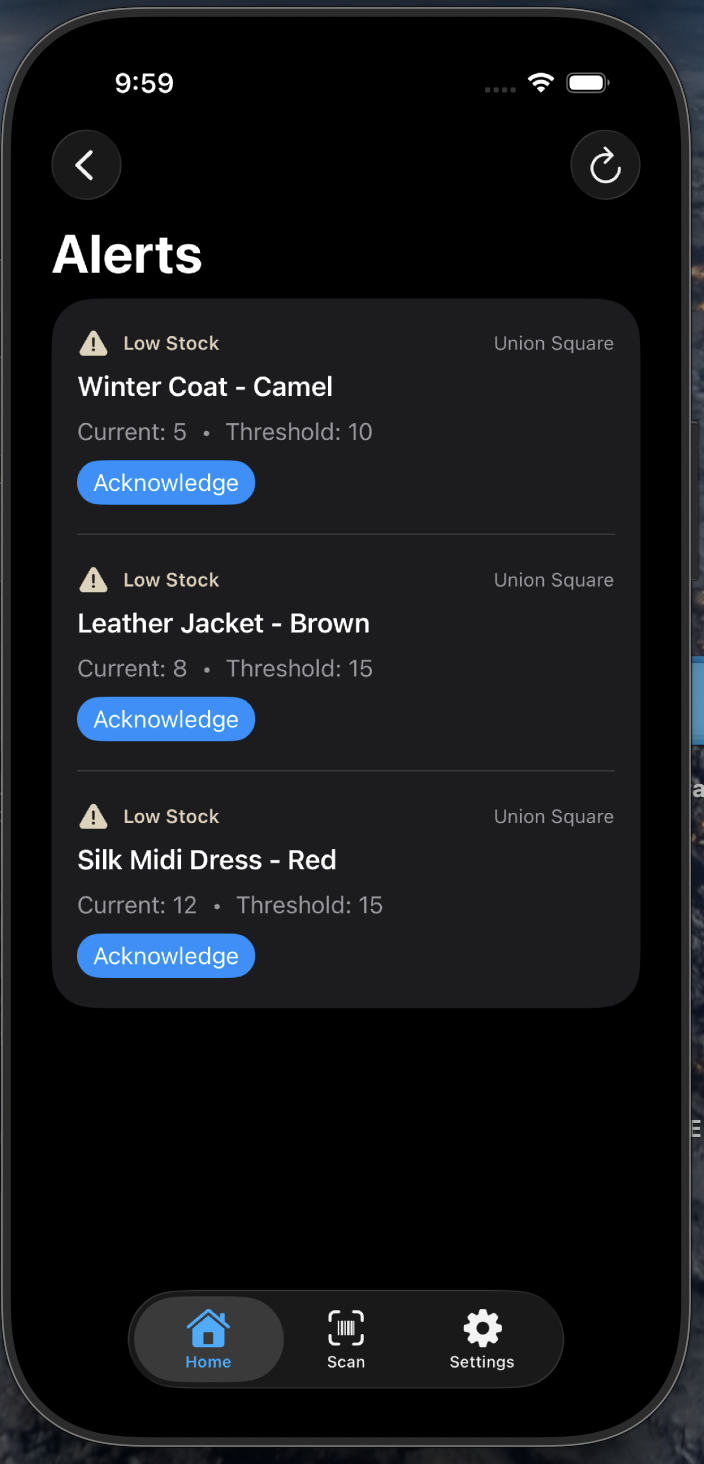Image resolution: width=704 pixels, height=1464 pixels.
Task: Tap Union Square on the Leather Jacket alert
Action: click(x=553, y=580)
